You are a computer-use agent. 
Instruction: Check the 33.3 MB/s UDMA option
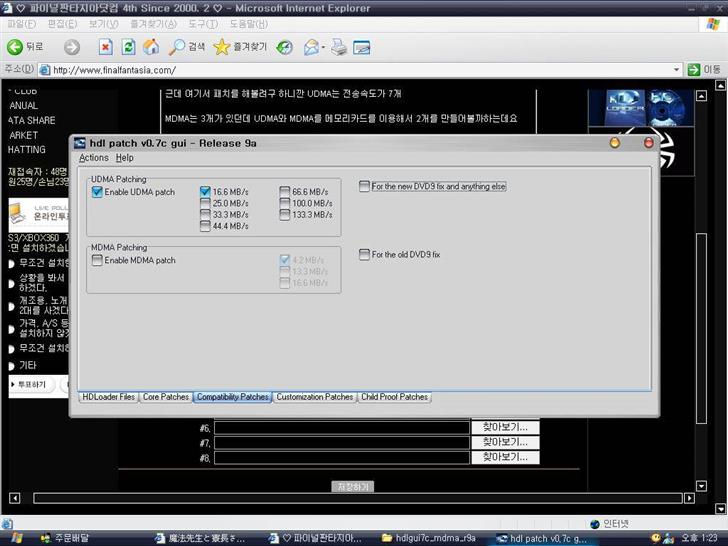point(205,214)
